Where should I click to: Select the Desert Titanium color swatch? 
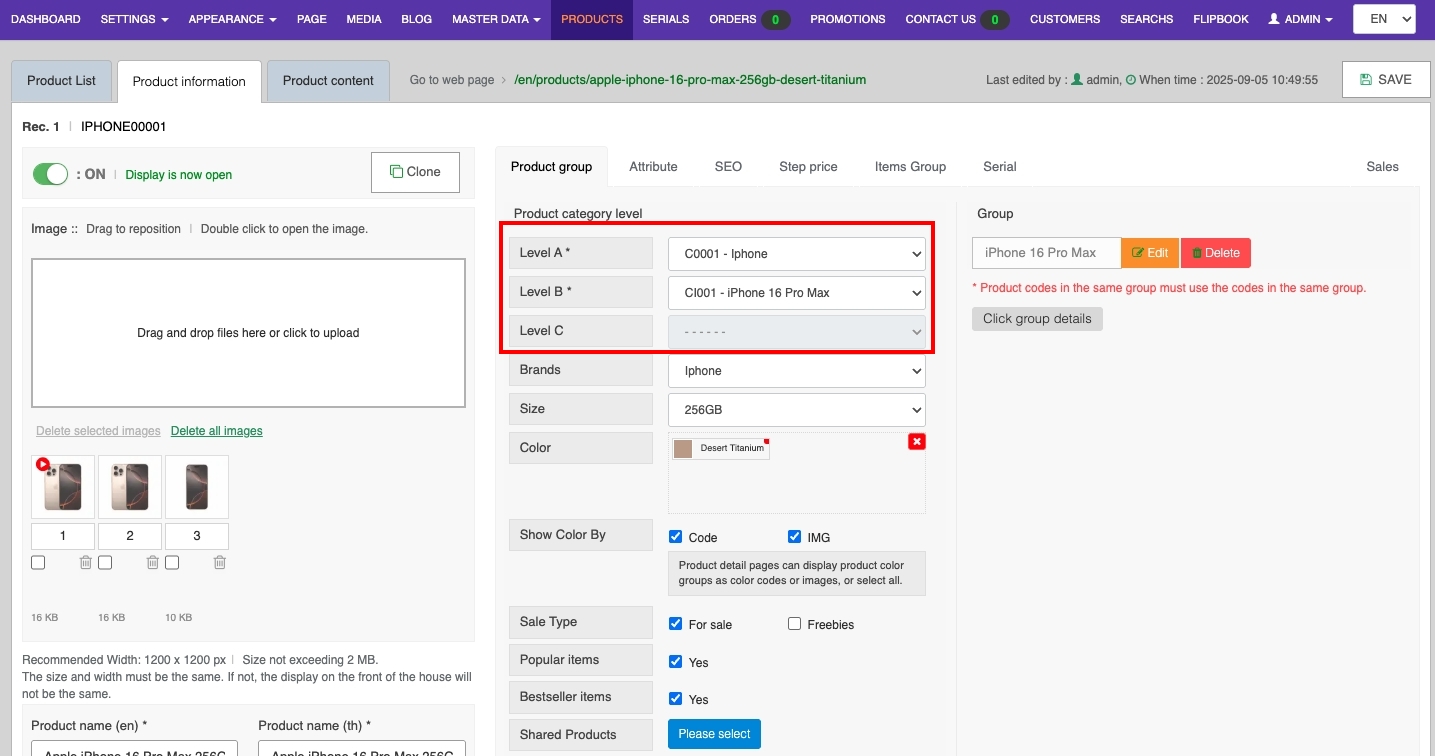[x=721, y=448]
